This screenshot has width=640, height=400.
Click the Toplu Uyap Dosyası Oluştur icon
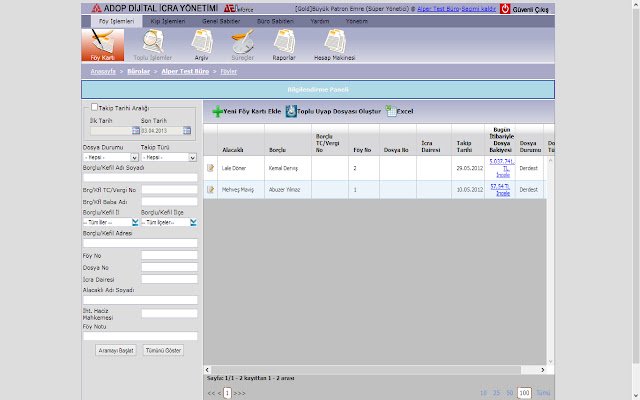(291, 111)
